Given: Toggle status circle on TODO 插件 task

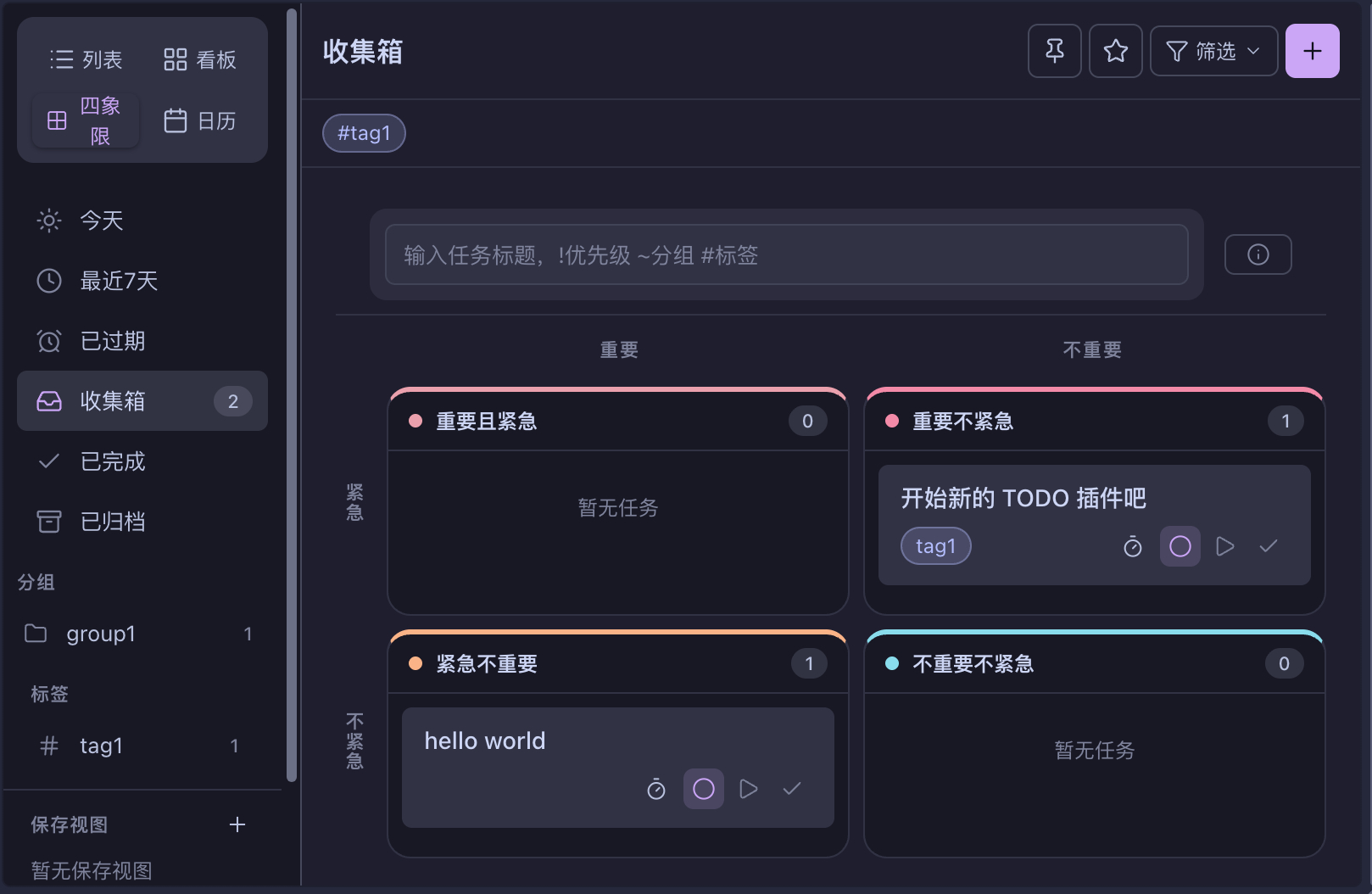Looking at the screenshot, I should pyautogui.click(x=1180, y=546).
